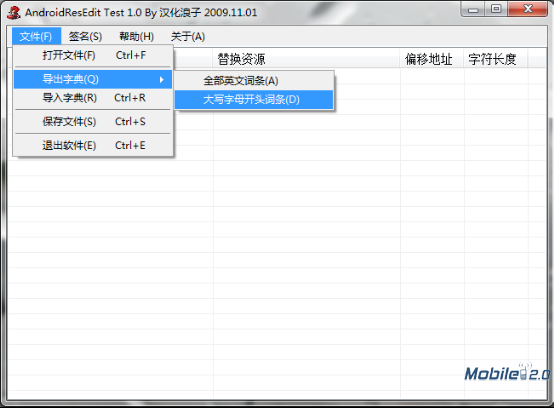Open the 签名(S) menu
Viewport: 554px width, 408px height.
(x=85, y=36)
